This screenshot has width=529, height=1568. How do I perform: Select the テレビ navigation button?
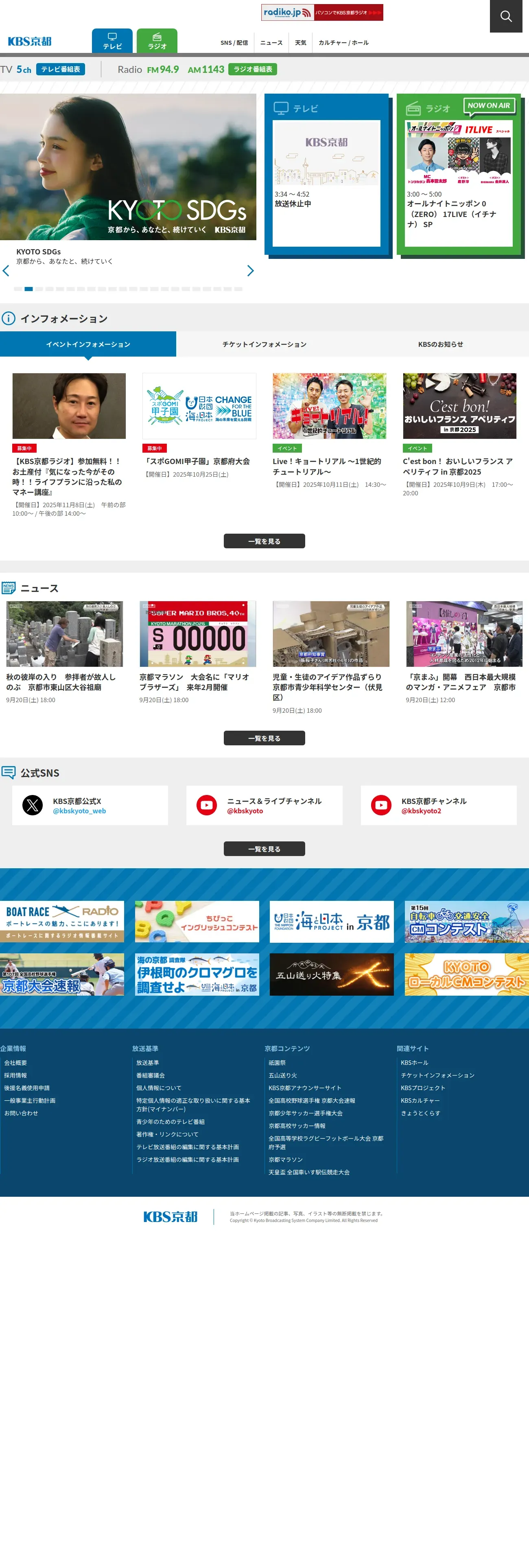[x=112, y=41]
